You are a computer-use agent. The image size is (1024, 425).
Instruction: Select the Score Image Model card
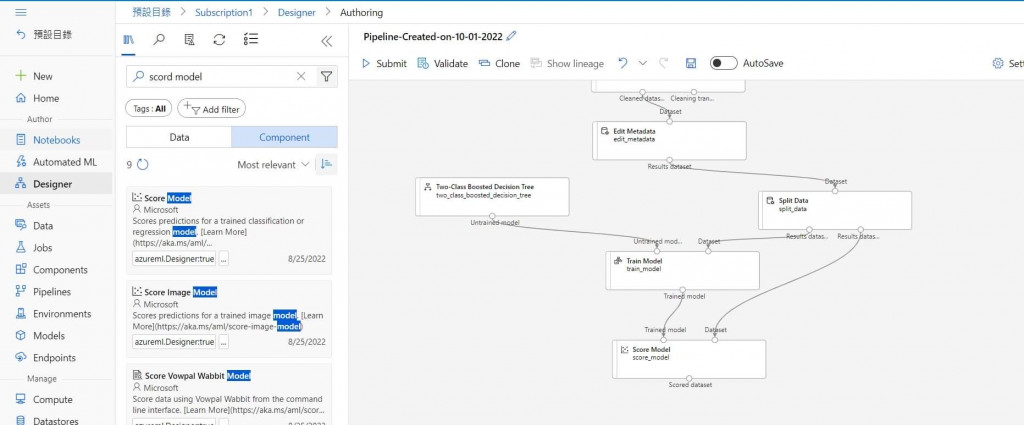pyautogui.click(x=229, y=317)
